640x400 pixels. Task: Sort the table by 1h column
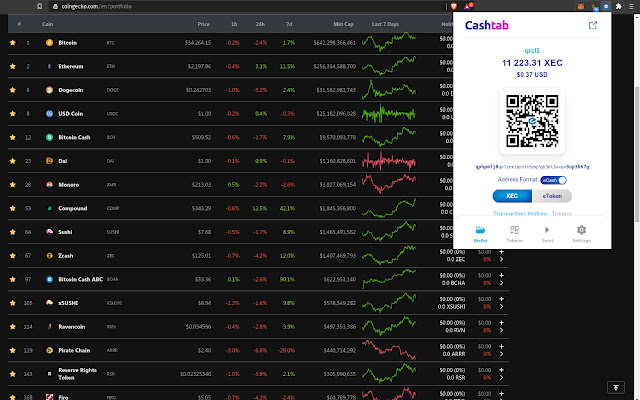[x=233, y=24]
